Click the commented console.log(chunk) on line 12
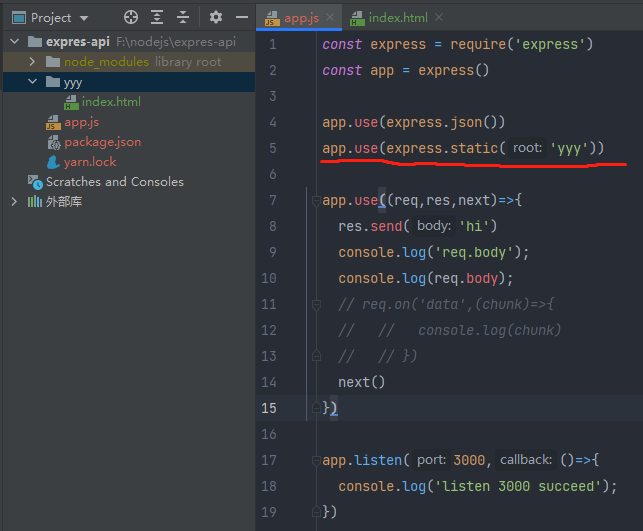Image resolution: width=643 pixels, height=531 pixels. click(x=489, y=330)
